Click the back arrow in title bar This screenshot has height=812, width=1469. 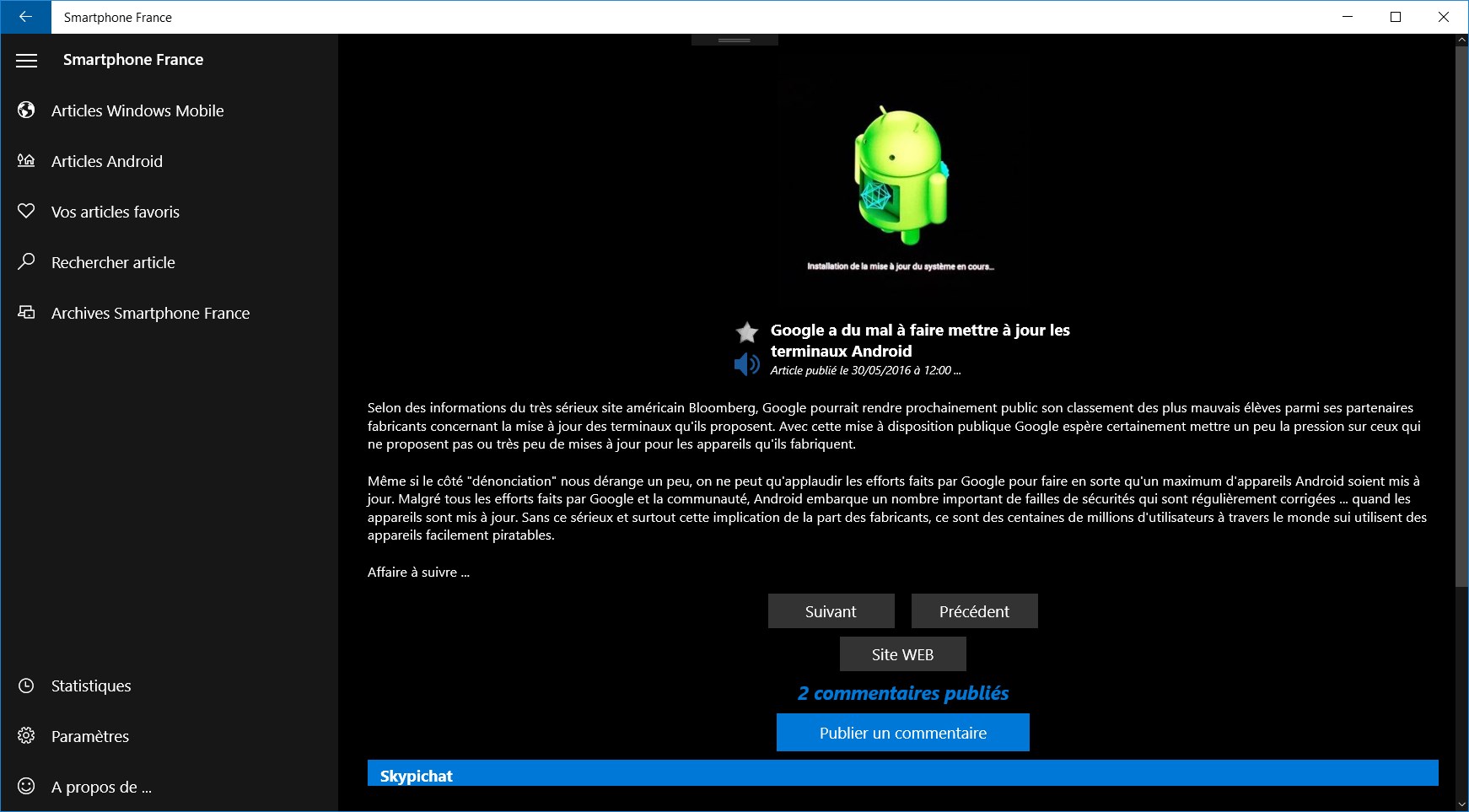[25, 17]
